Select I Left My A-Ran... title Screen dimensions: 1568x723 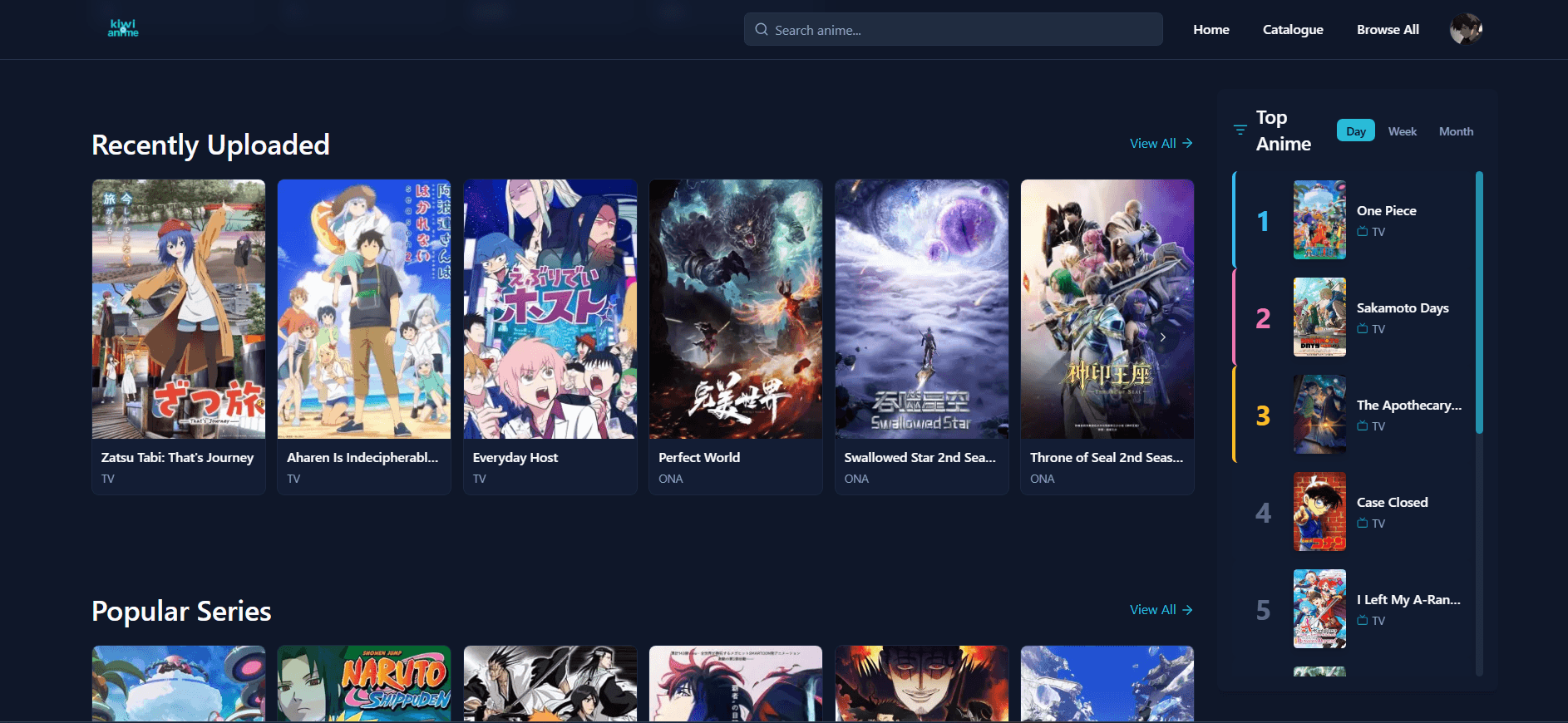pyautogui.click(x=1408, y=599)
